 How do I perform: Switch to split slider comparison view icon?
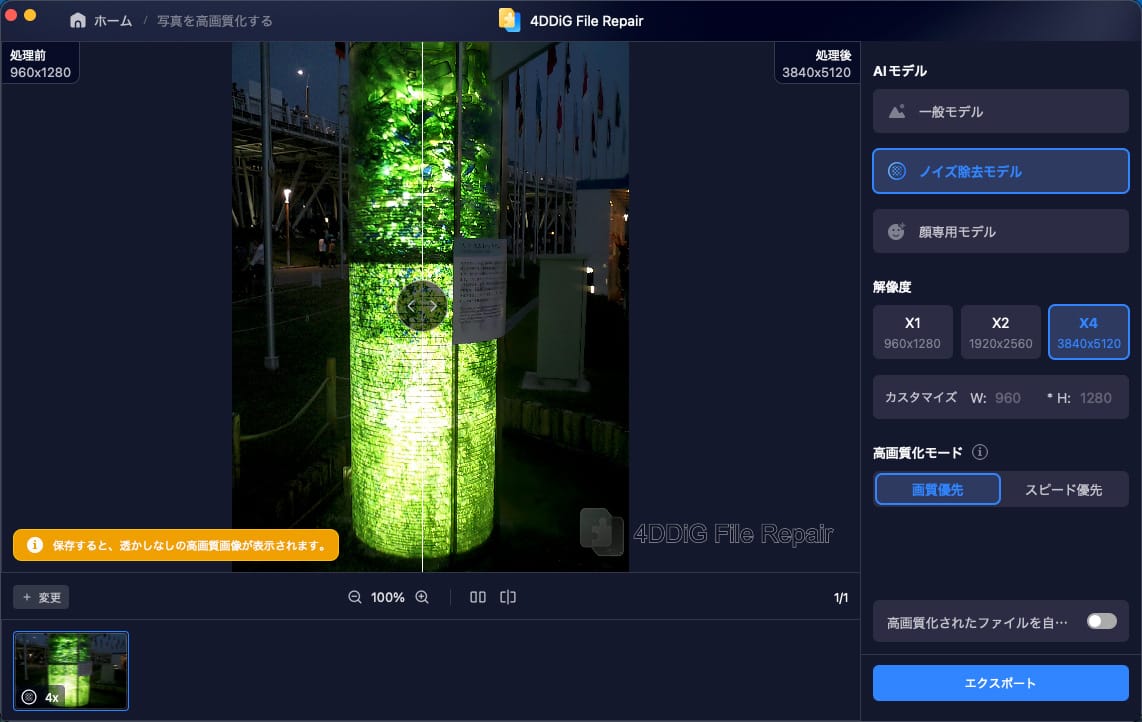coord(508,597)
